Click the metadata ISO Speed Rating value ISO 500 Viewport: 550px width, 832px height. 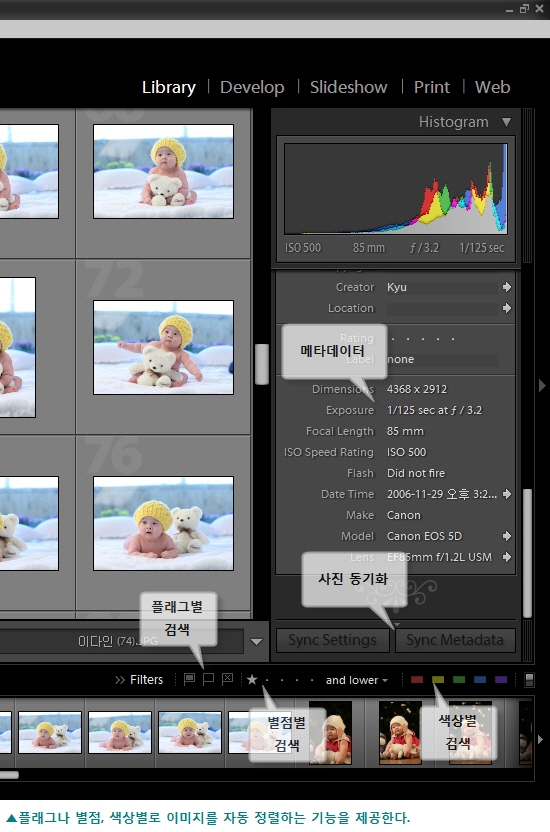click(x=406, y=452)
